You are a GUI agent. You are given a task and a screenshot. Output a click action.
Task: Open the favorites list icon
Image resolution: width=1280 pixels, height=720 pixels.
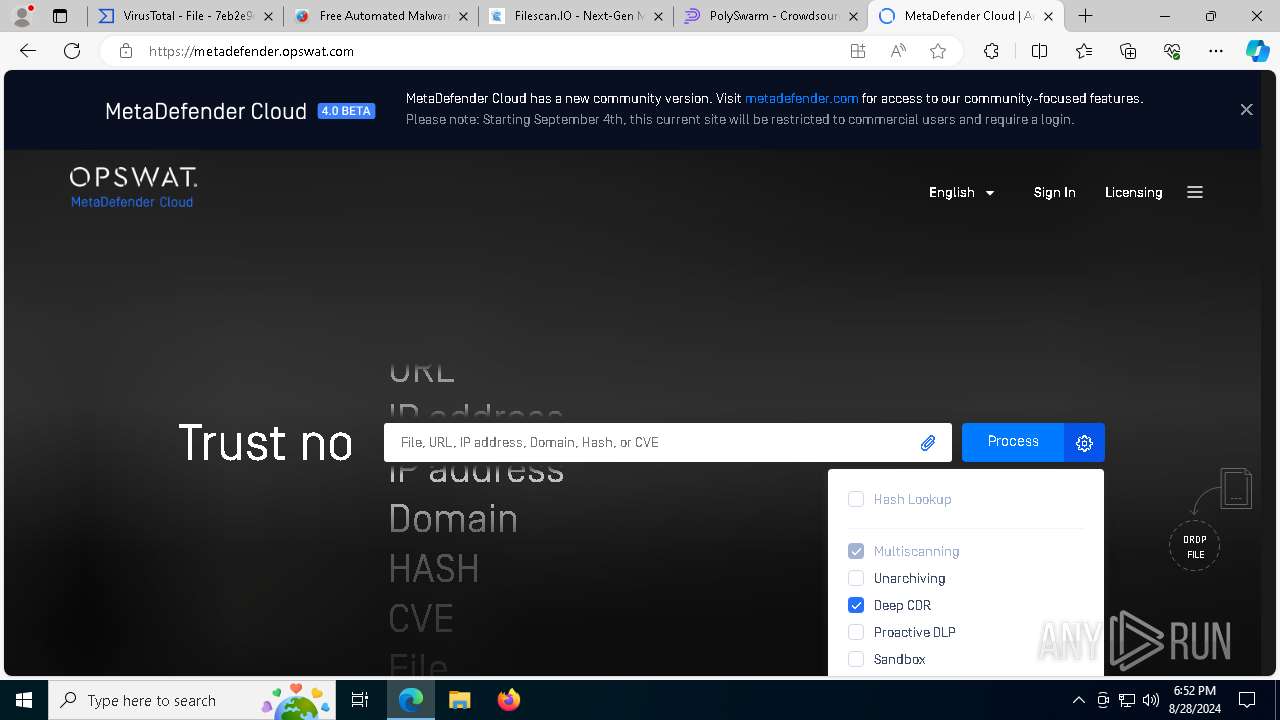(1084, 51)
